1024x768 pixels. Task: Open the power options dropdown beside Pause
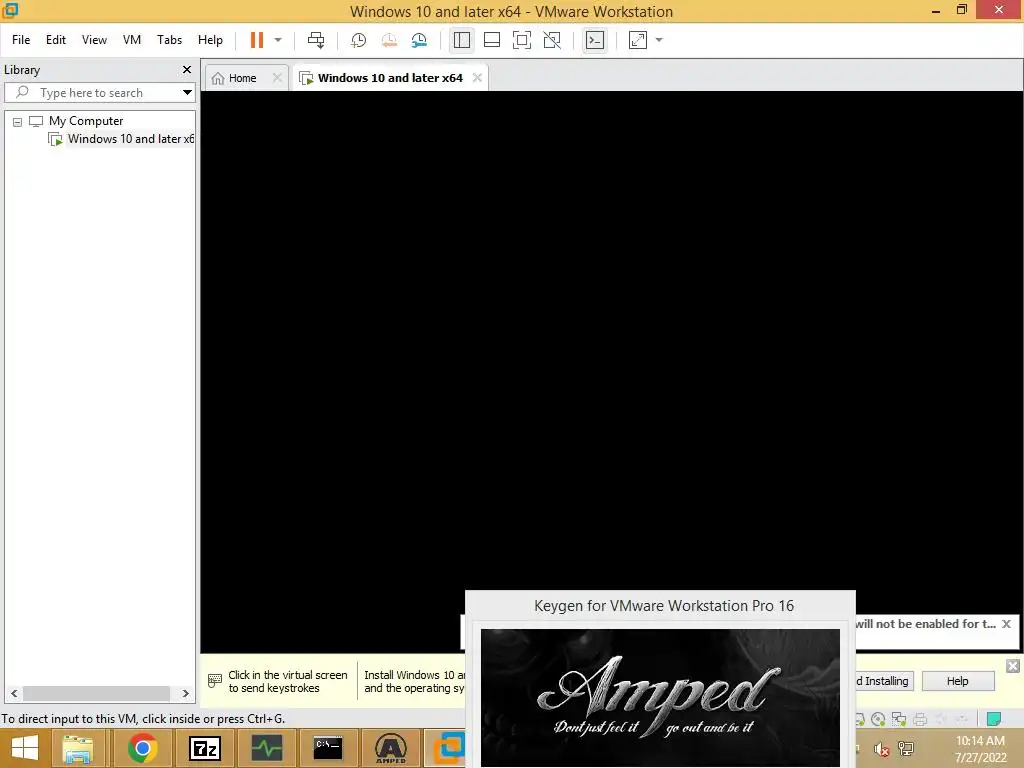[x=278, y=40]
